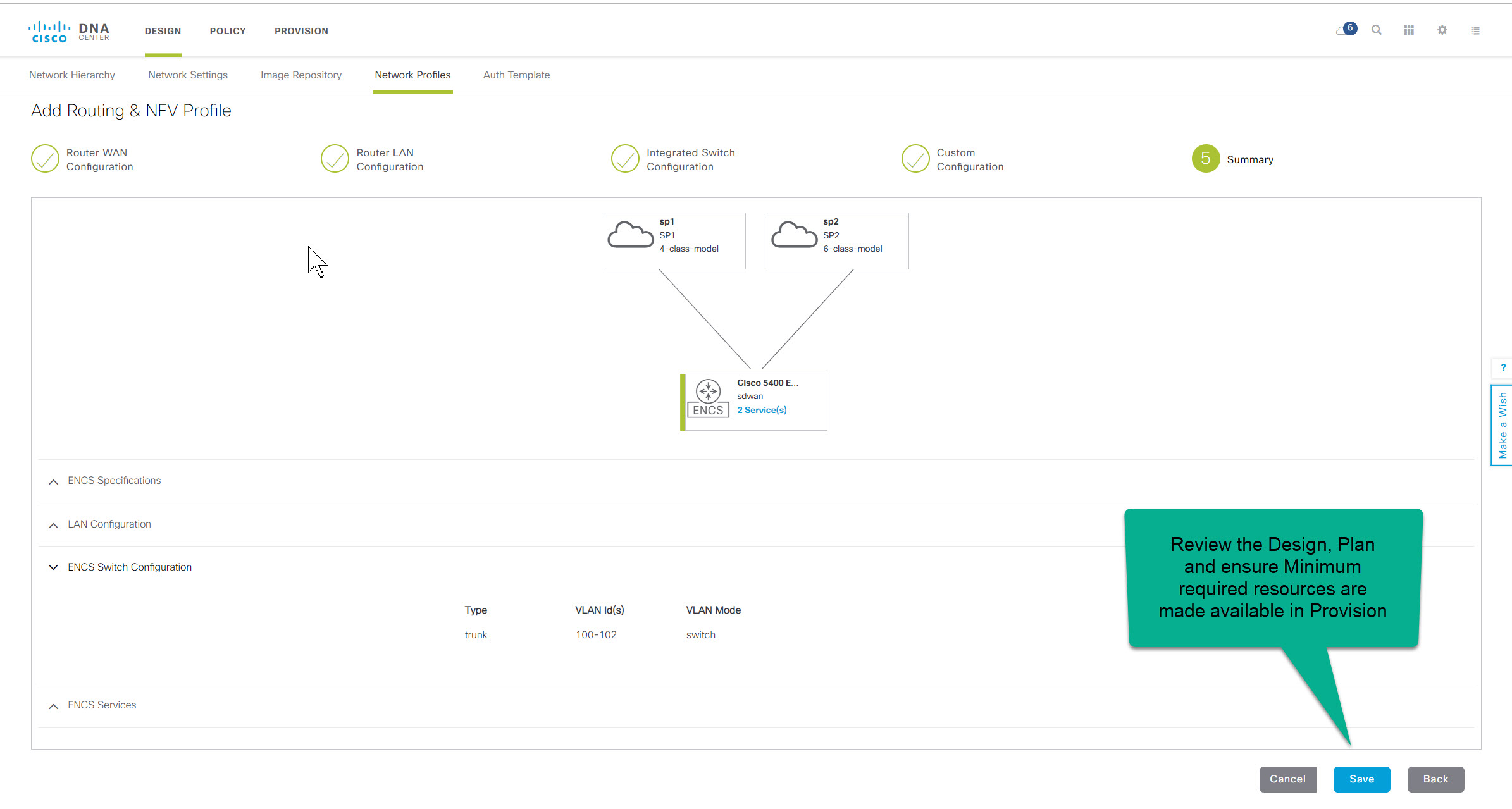Open the settings gear icon
This screenshot has height=809, width=1512.
coord(1442,30)
